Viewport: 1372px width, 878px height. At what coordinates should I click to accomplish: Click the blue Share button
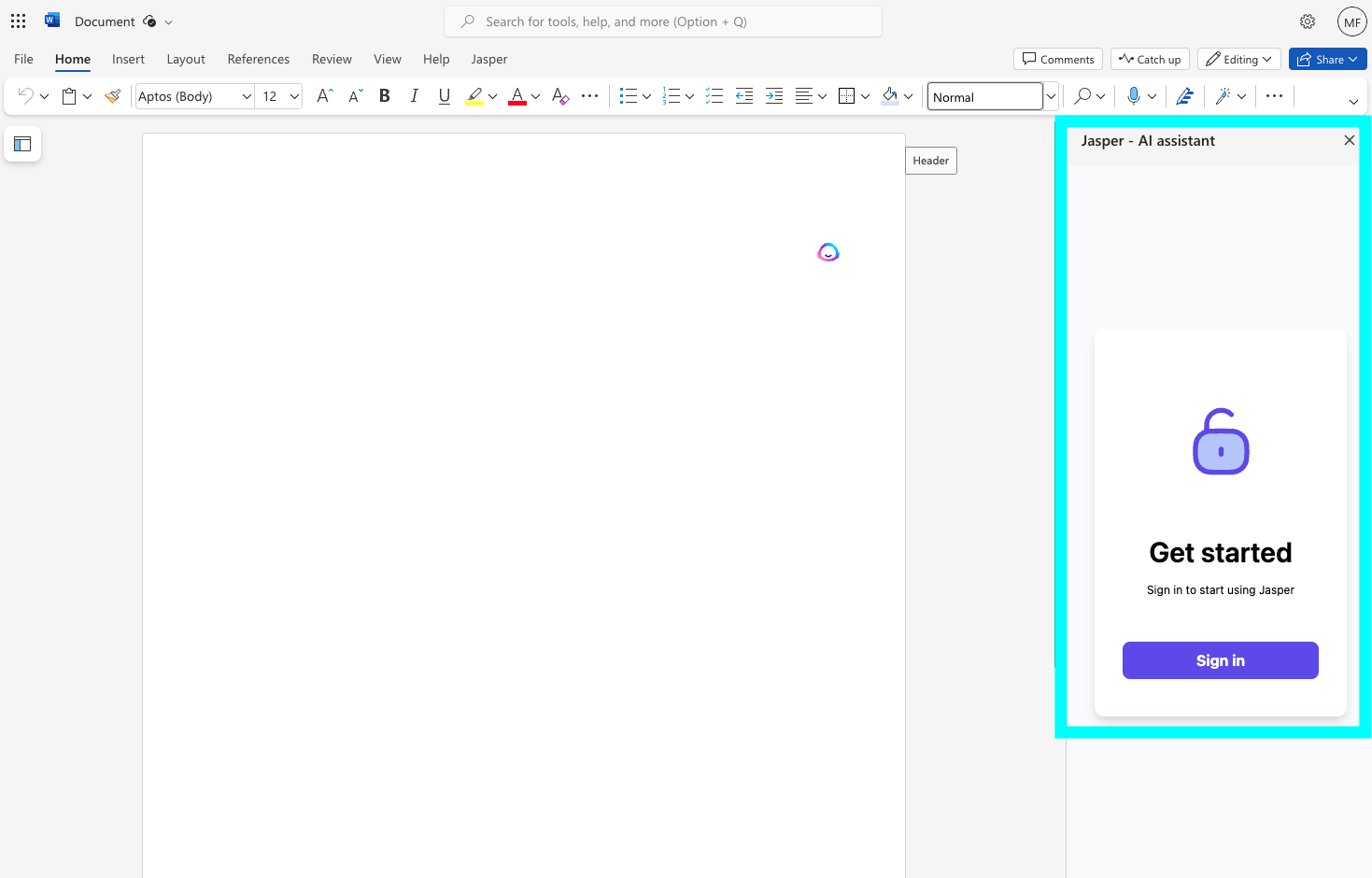(1327, 59)
